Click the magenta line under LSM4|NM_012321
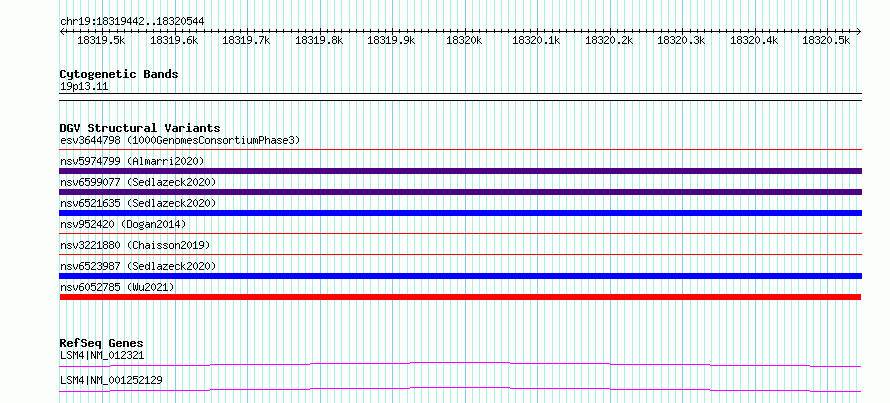 [460, 364]
